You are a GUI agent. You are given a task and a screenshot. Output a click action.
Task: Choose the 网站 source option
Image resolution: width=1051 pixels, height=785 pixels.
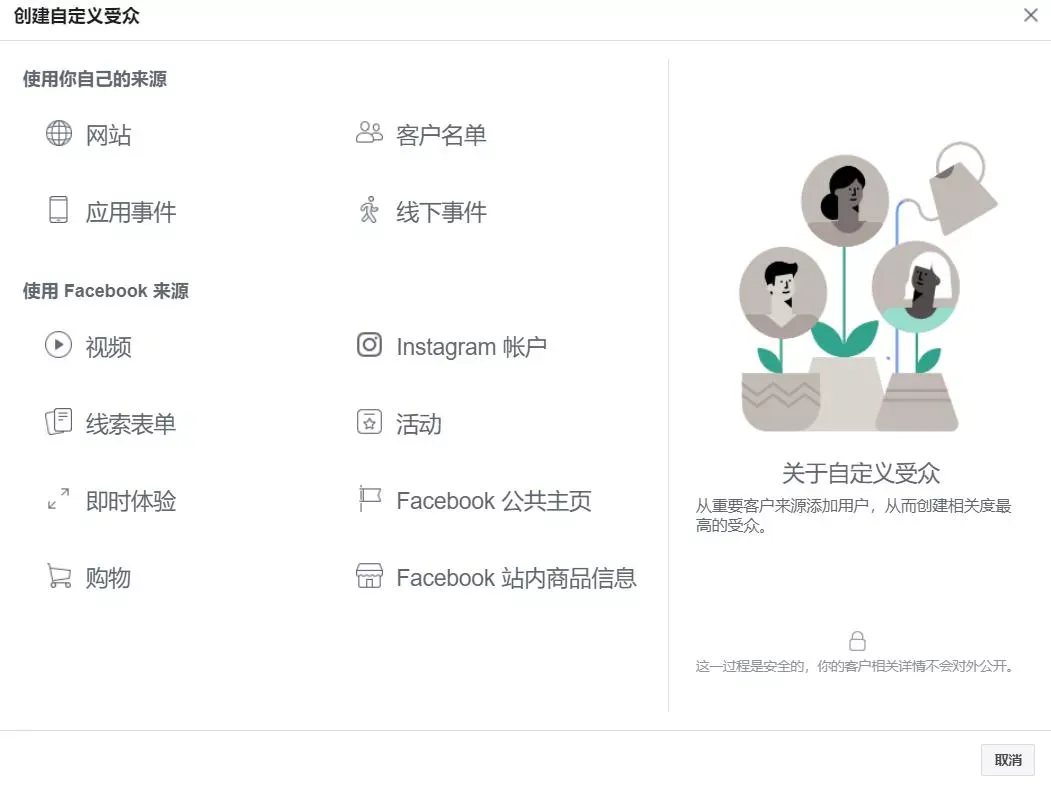click(88, 135)
